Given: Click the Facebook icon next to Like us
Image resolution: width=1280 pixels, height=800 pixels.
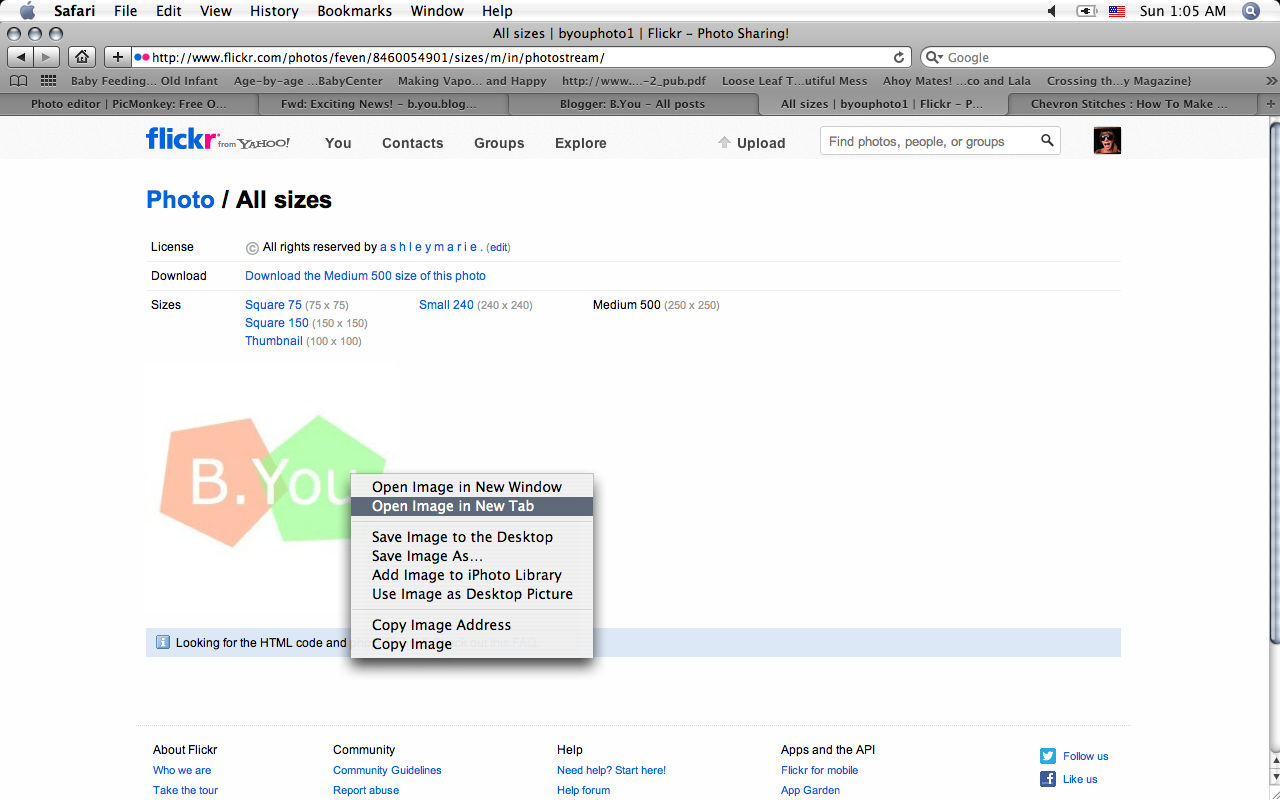Looking at the screenshot, I should (x=1047, y=778).
